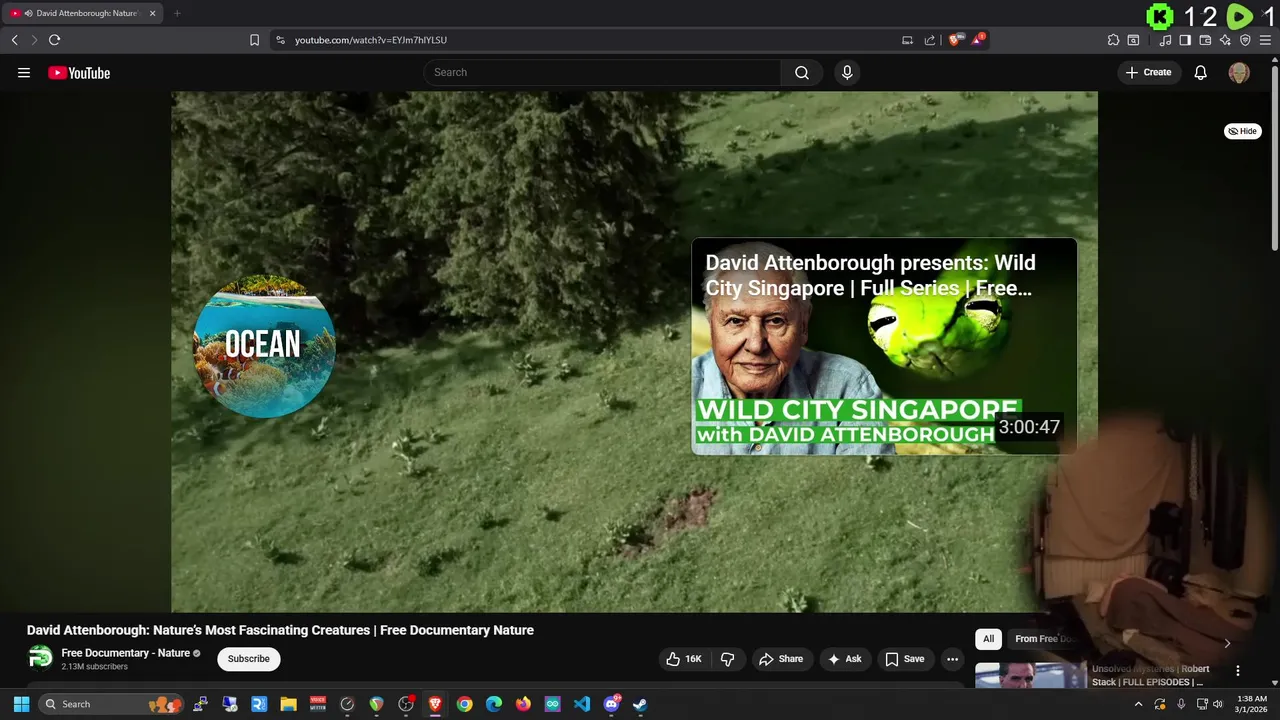Open the YouTube guide hamburger menu
1280x720 pixels.
click(24, 73)
